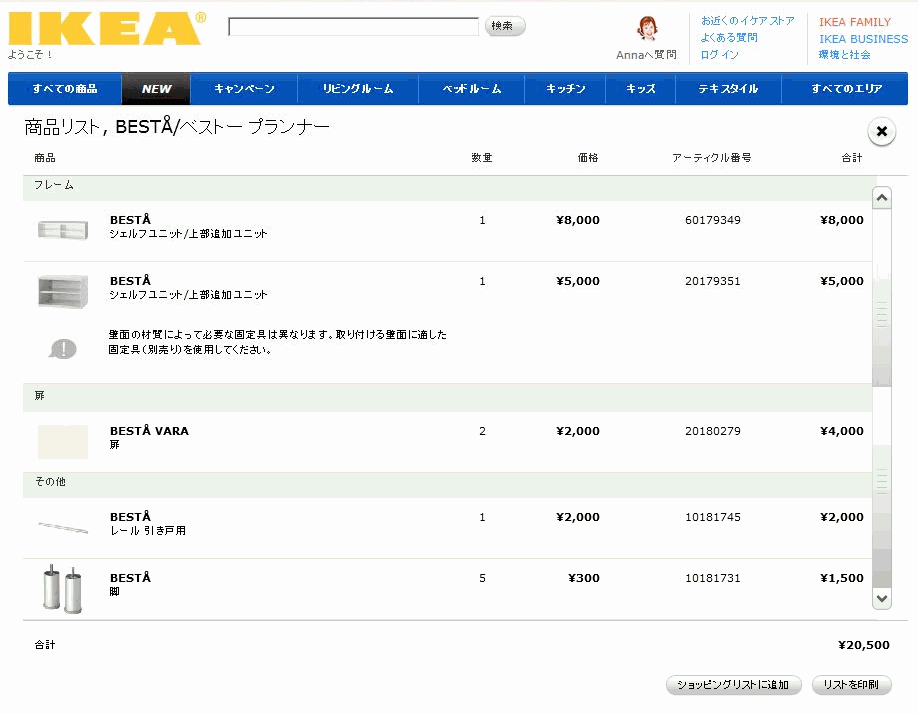Click the お近くのイケアストア link
Viewport: 918px width, 714px height.
coord(748,21)
